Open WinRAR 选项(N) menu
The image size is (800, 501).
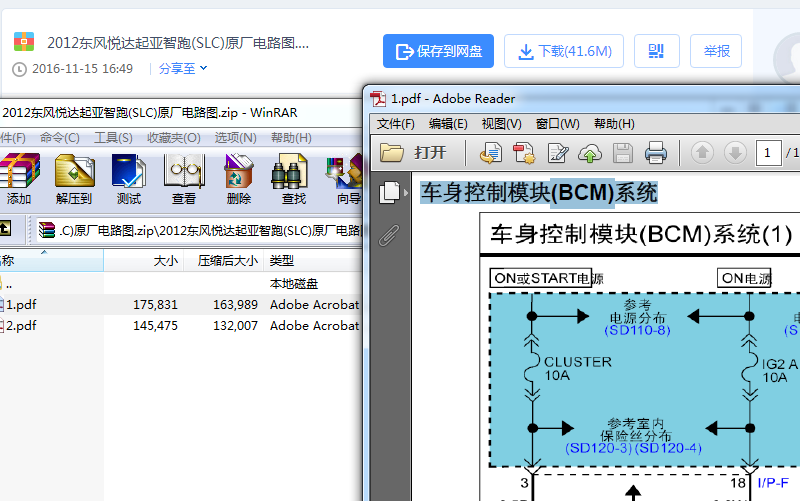point(235,138)
